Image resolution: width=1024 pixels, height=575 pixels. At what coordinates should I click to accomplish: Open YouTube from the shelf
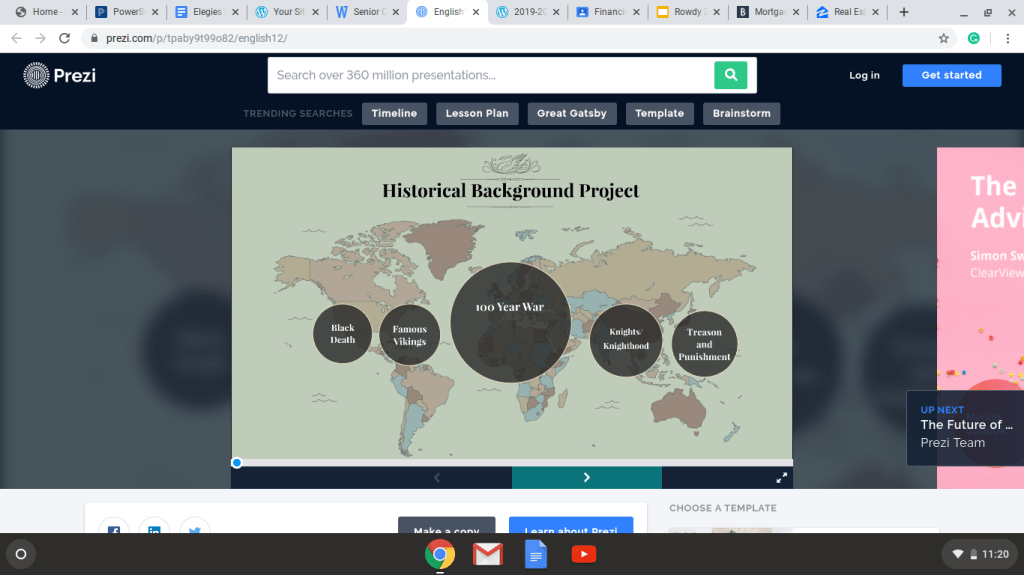[584, 553]
